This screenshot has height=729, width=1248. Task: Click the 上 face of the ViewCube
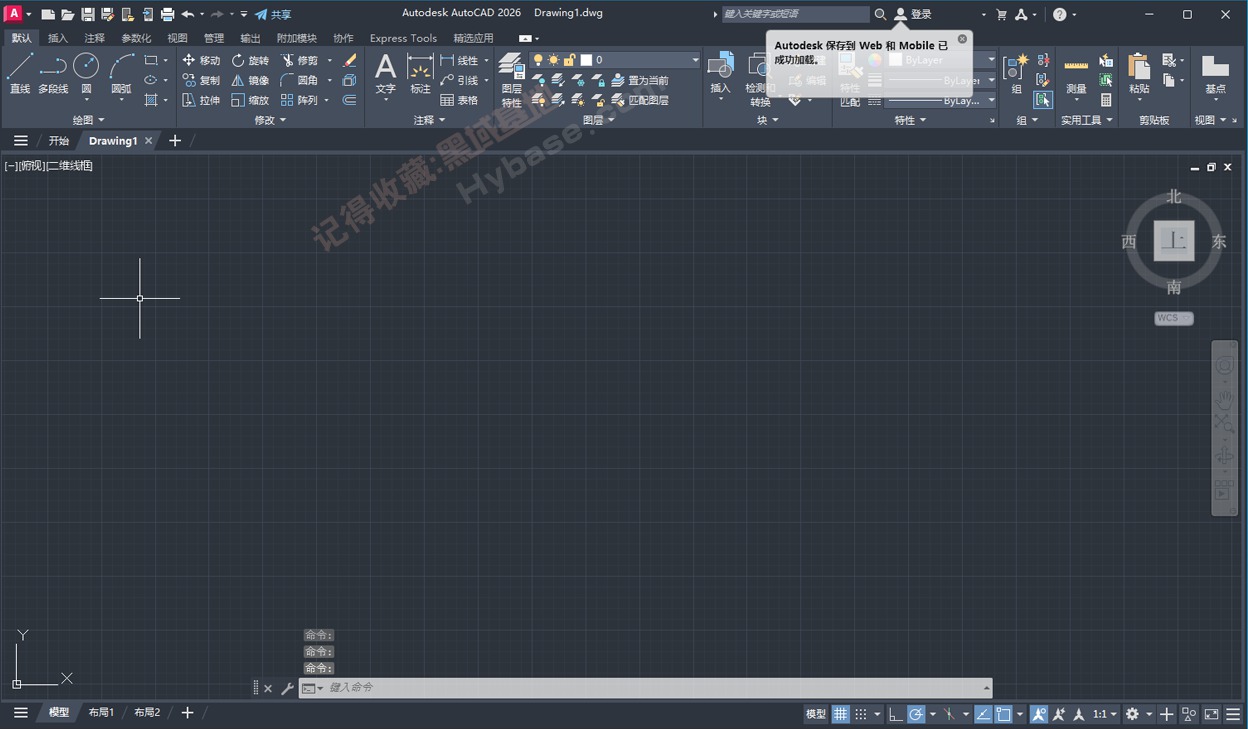pyautogui.click(x=1174, y=241)
